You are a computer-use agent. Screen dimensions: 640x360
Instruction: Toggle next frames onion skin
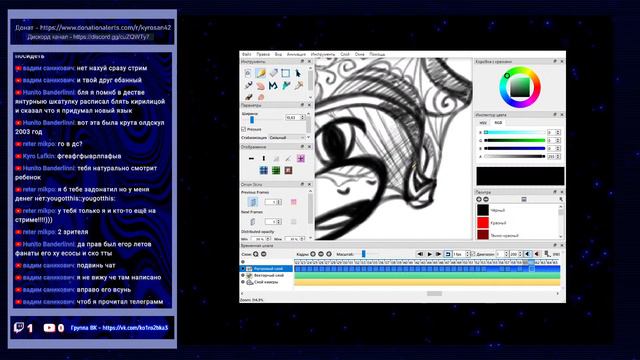click(x=253, y=222)
